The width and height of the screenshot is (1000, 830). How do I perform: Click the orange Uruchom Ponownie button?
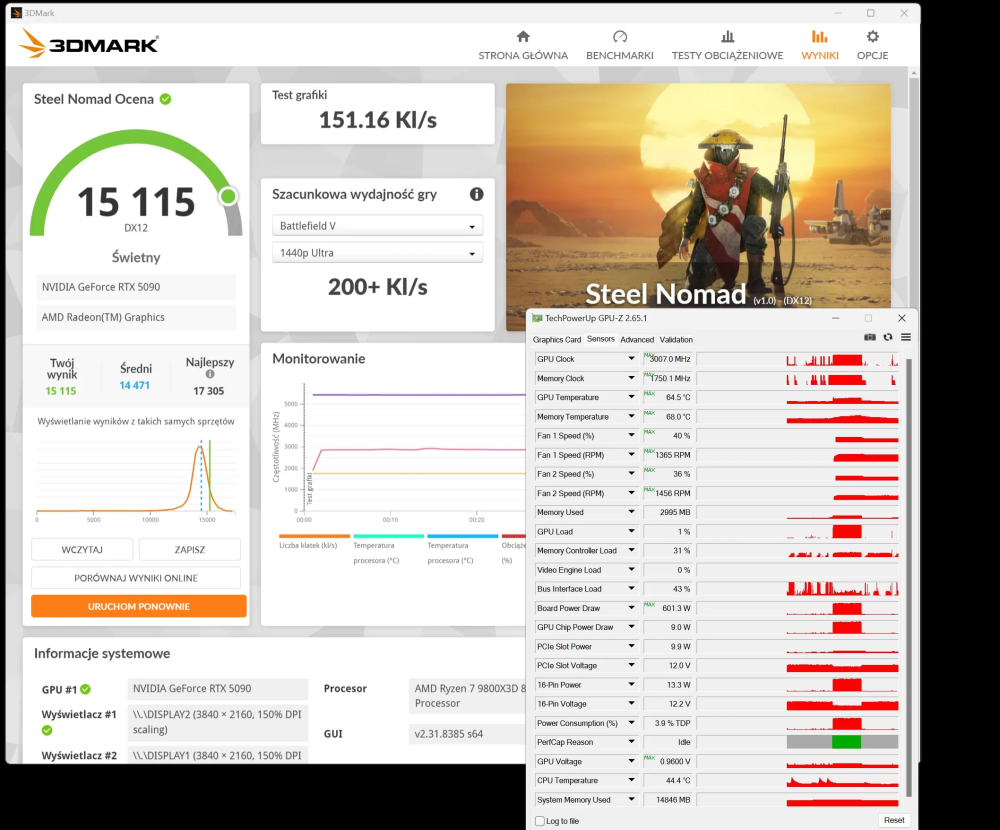pyautogui.click(x=138, y=606)
